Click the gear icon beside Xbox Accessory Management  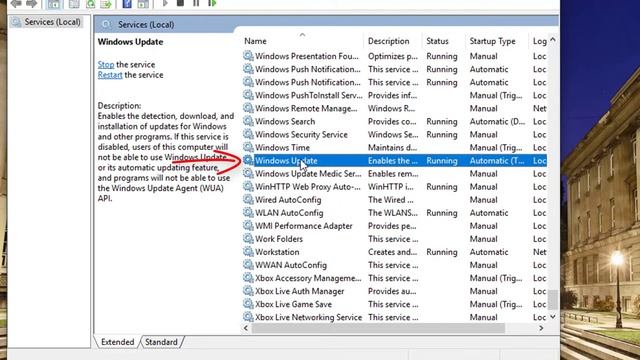point(248,278)
